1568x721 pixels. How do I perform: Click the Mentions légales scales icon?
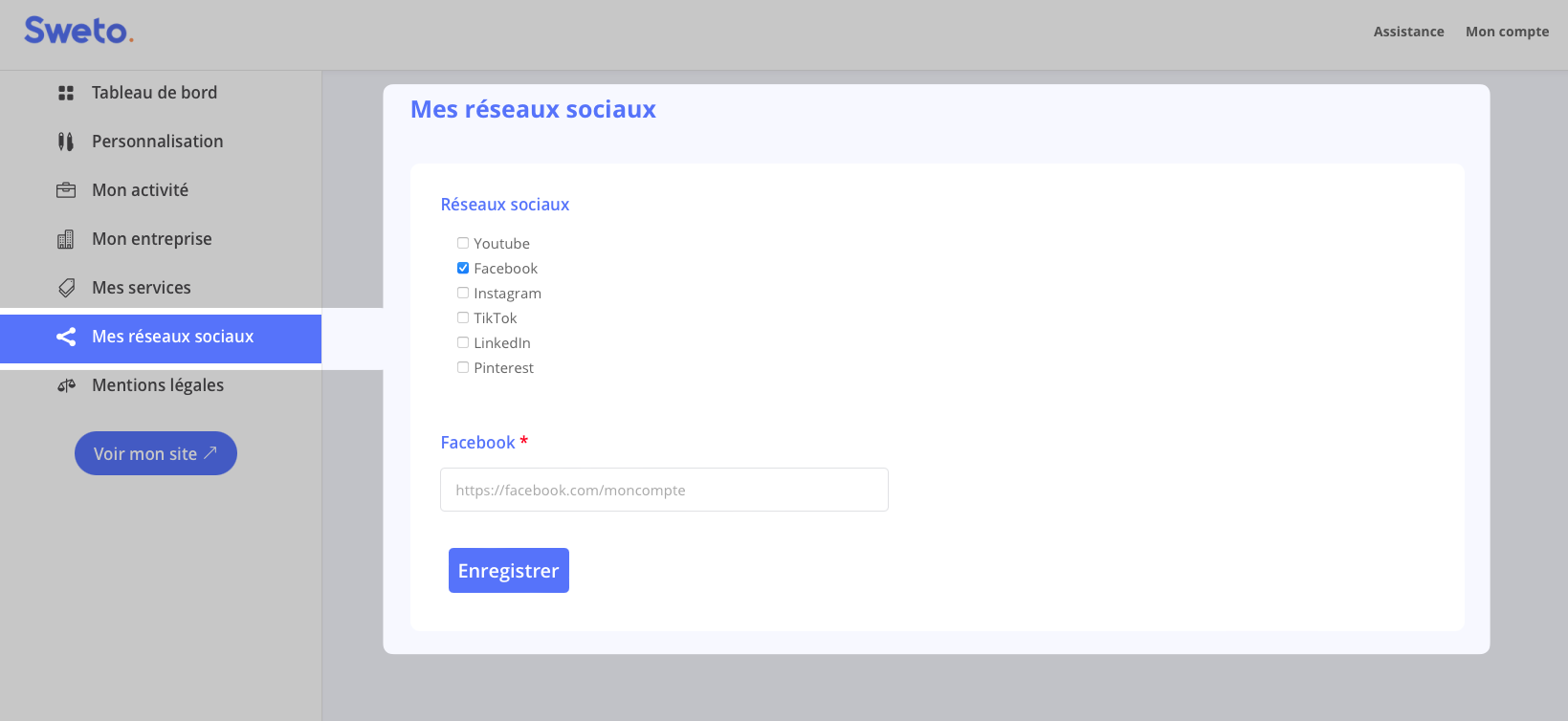pos(66,385)
